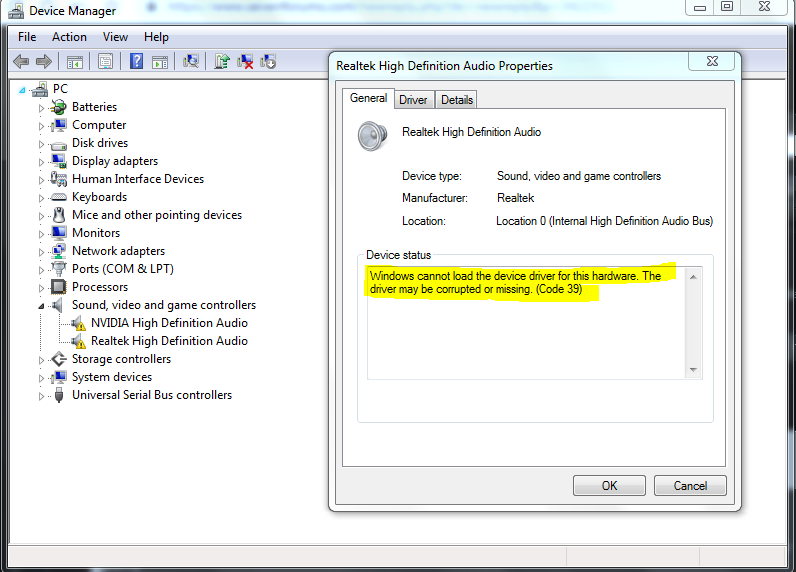The image size is (796, 572).
Task: Click the OK button
Action: click(609, 486)
